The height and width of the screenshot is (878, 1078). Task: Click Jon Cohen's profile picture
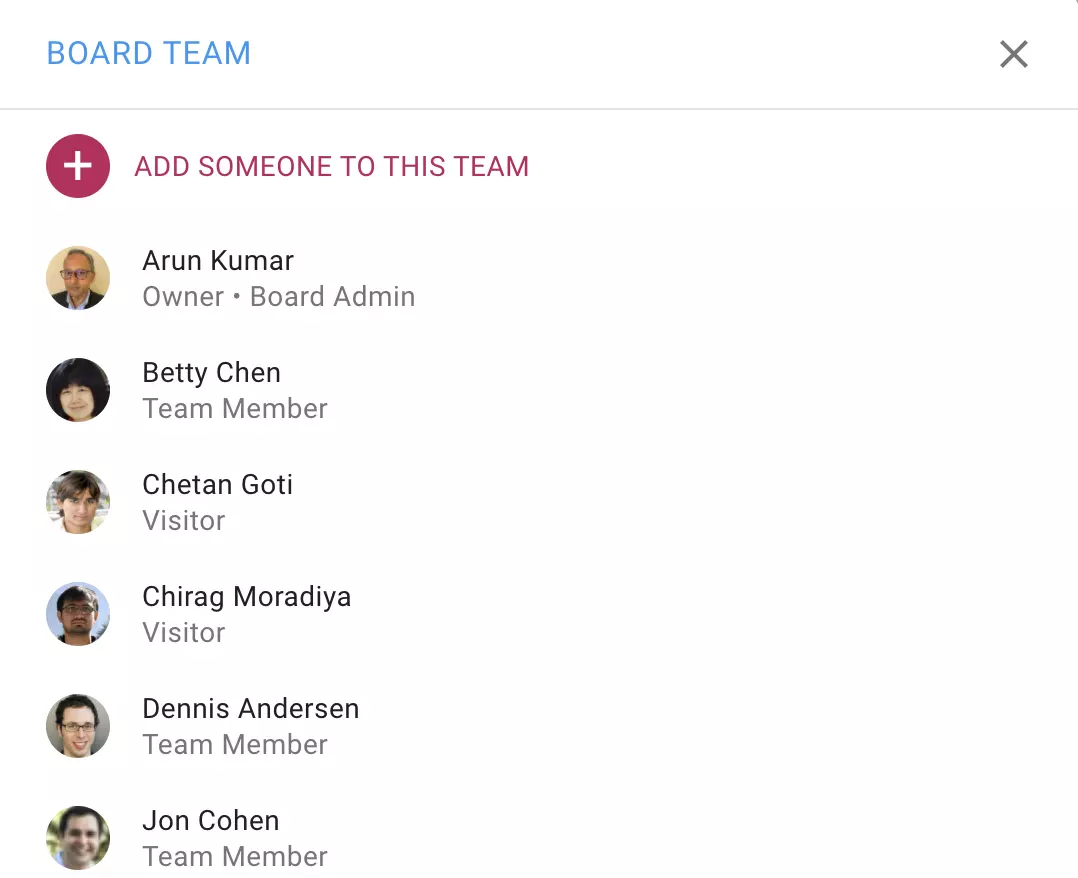(x=78, y=838)
